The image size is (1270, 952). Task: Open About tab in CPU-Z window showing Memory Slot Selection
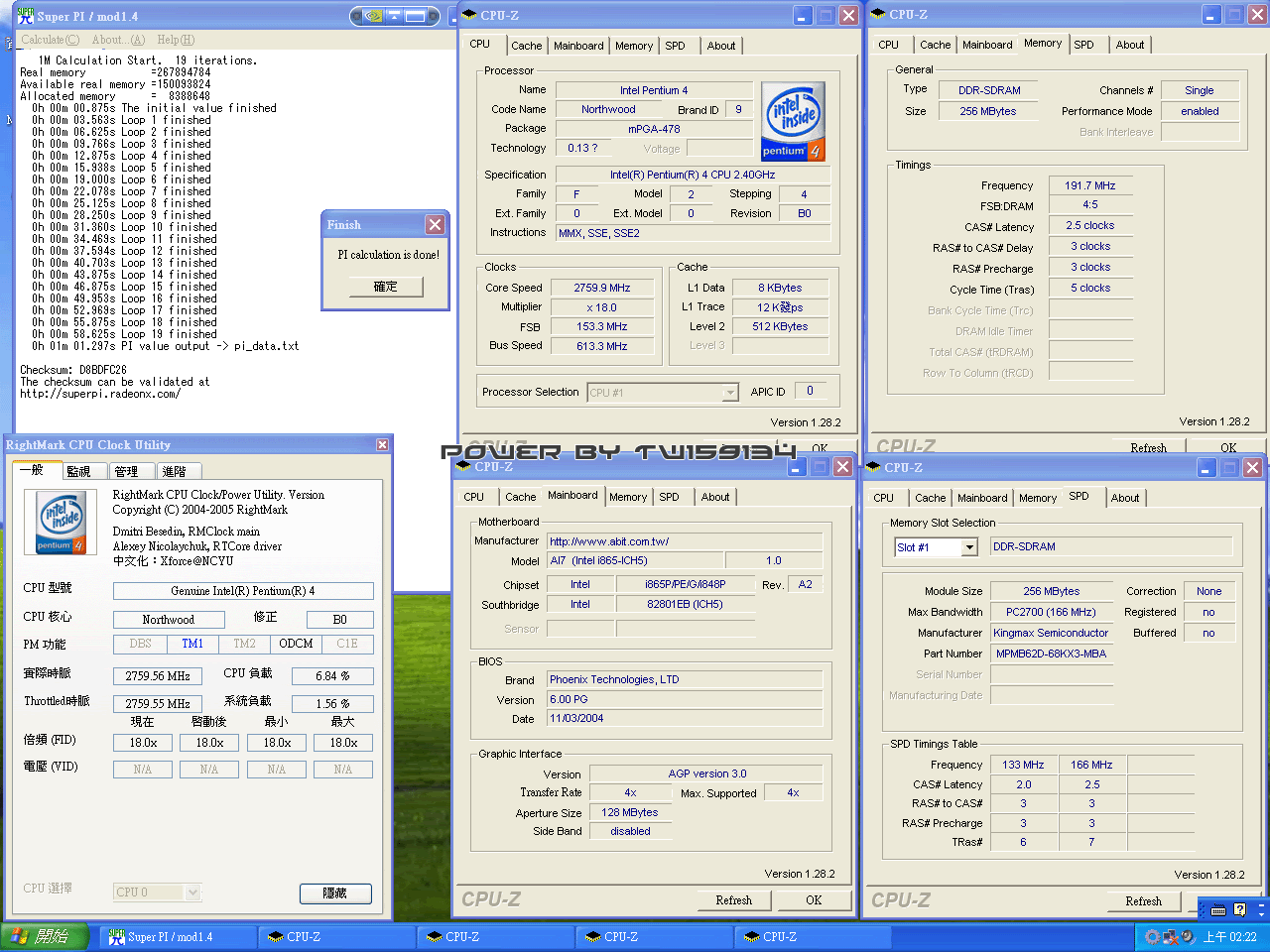(x=1125, y=498)
